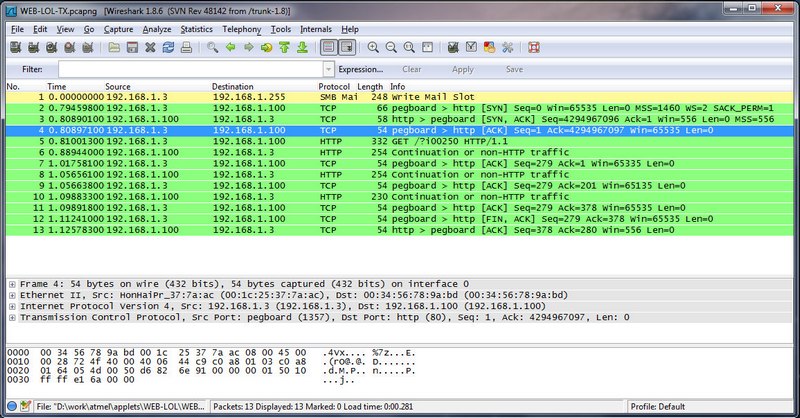800x418 pixels.
Task: Click the Open capture file folder icon
Action: coord(114,47)
